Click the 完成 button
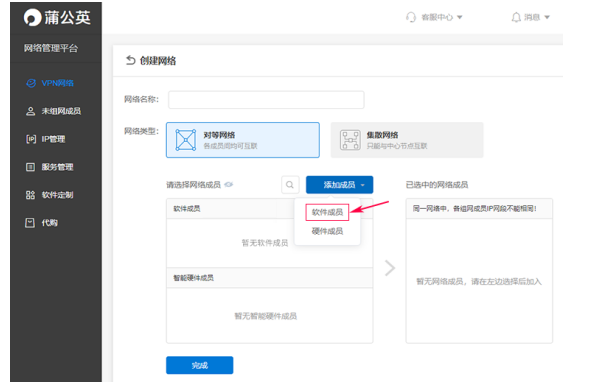Image resolution: width=615 pixels, height=386 pixels. point(200,365)
